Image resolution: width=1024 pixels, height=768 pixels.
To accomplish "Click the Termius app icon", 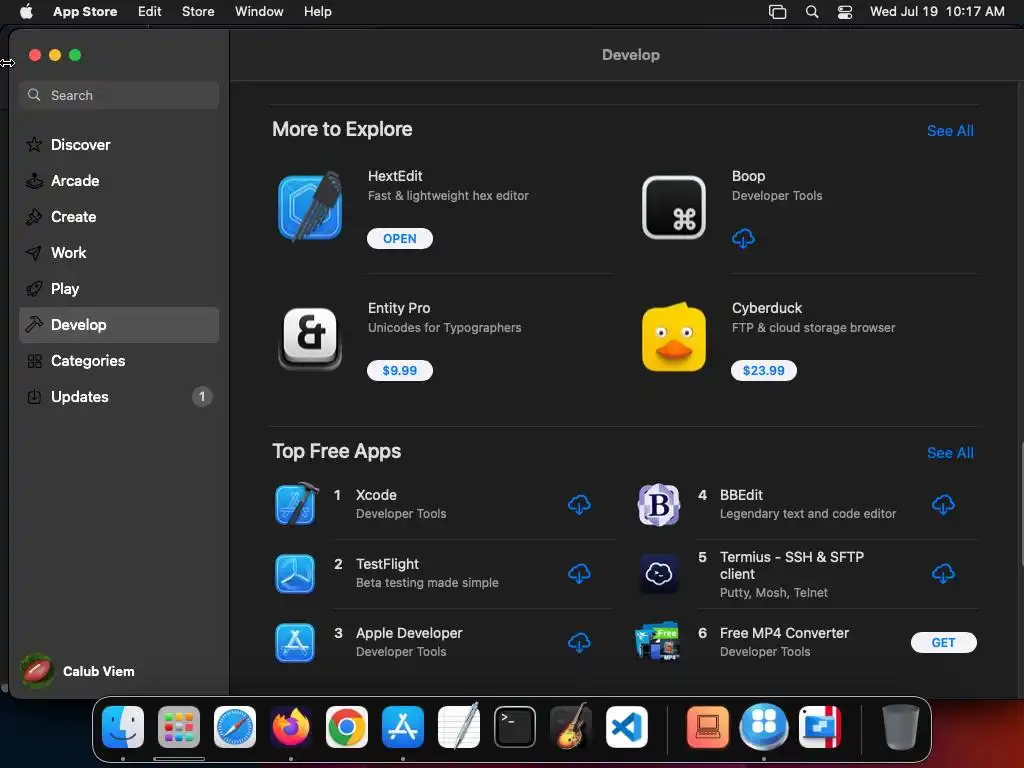I will (658, 573).
